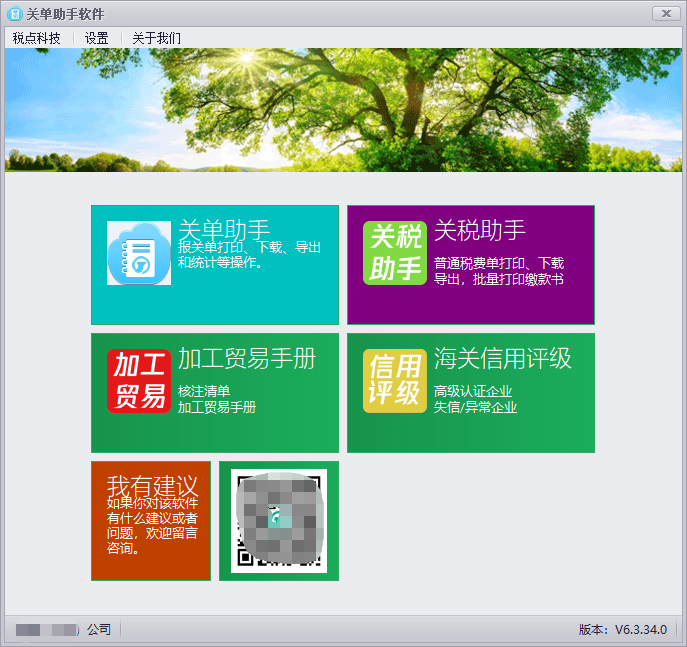Click the 高级认证企业 text in the credit tile
The image size is (687, 647).
[473, 391]
